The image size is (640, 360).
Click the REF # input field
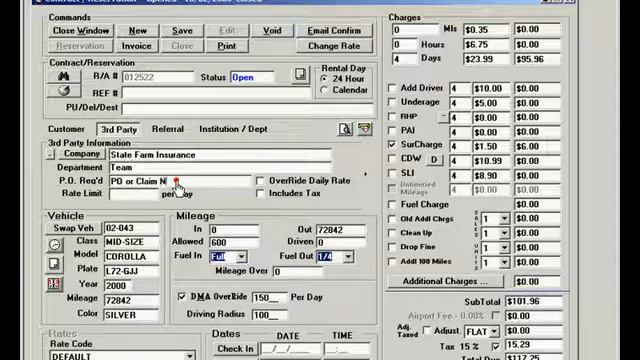coord(216,93)
